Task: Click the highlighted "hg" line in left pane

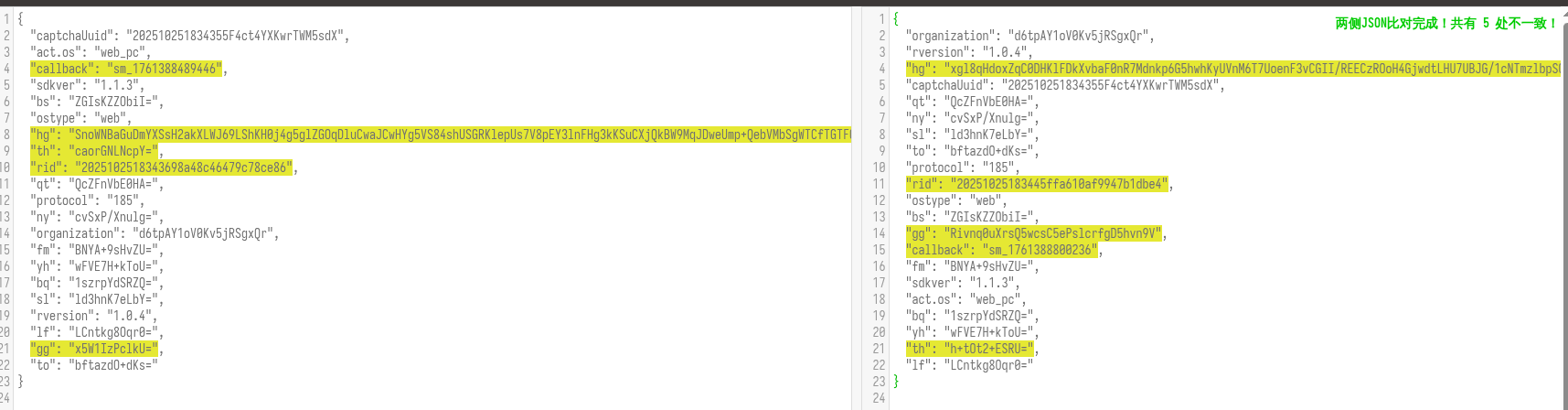Action: click(x=439, y=135)
